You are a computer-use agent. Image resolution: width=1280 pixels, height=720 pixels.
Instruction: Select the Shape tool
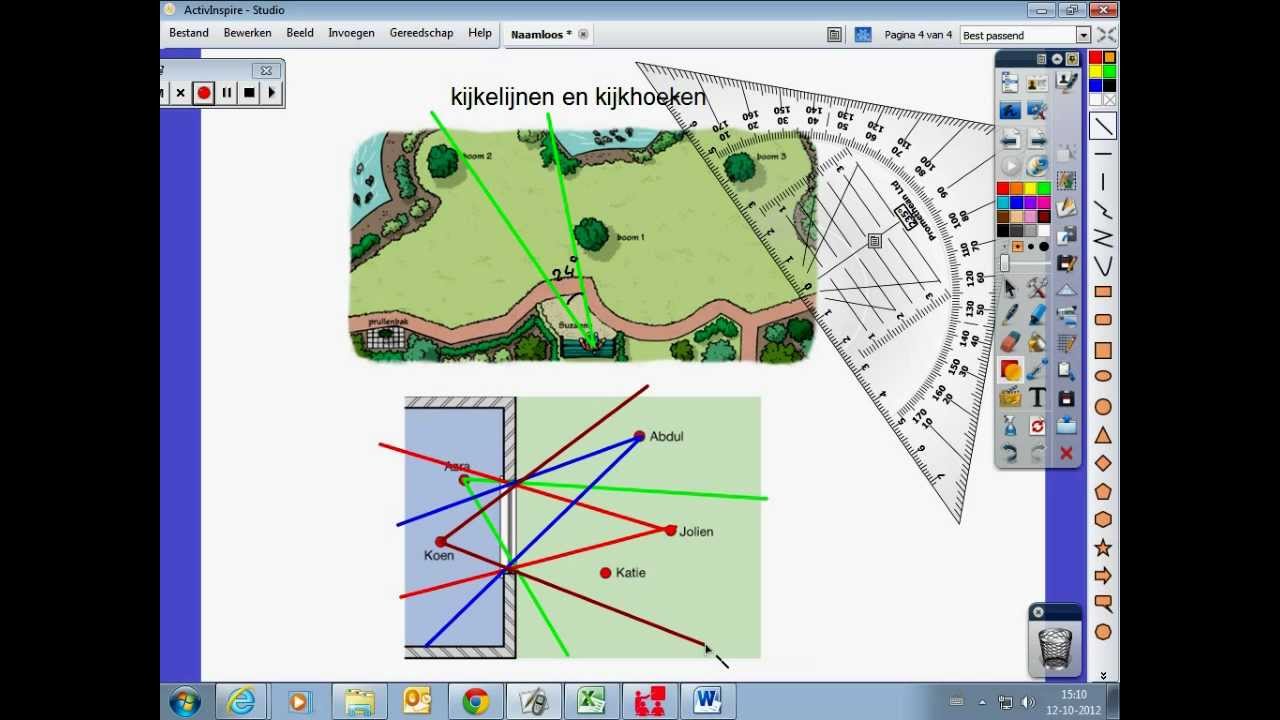[1010, 371]
